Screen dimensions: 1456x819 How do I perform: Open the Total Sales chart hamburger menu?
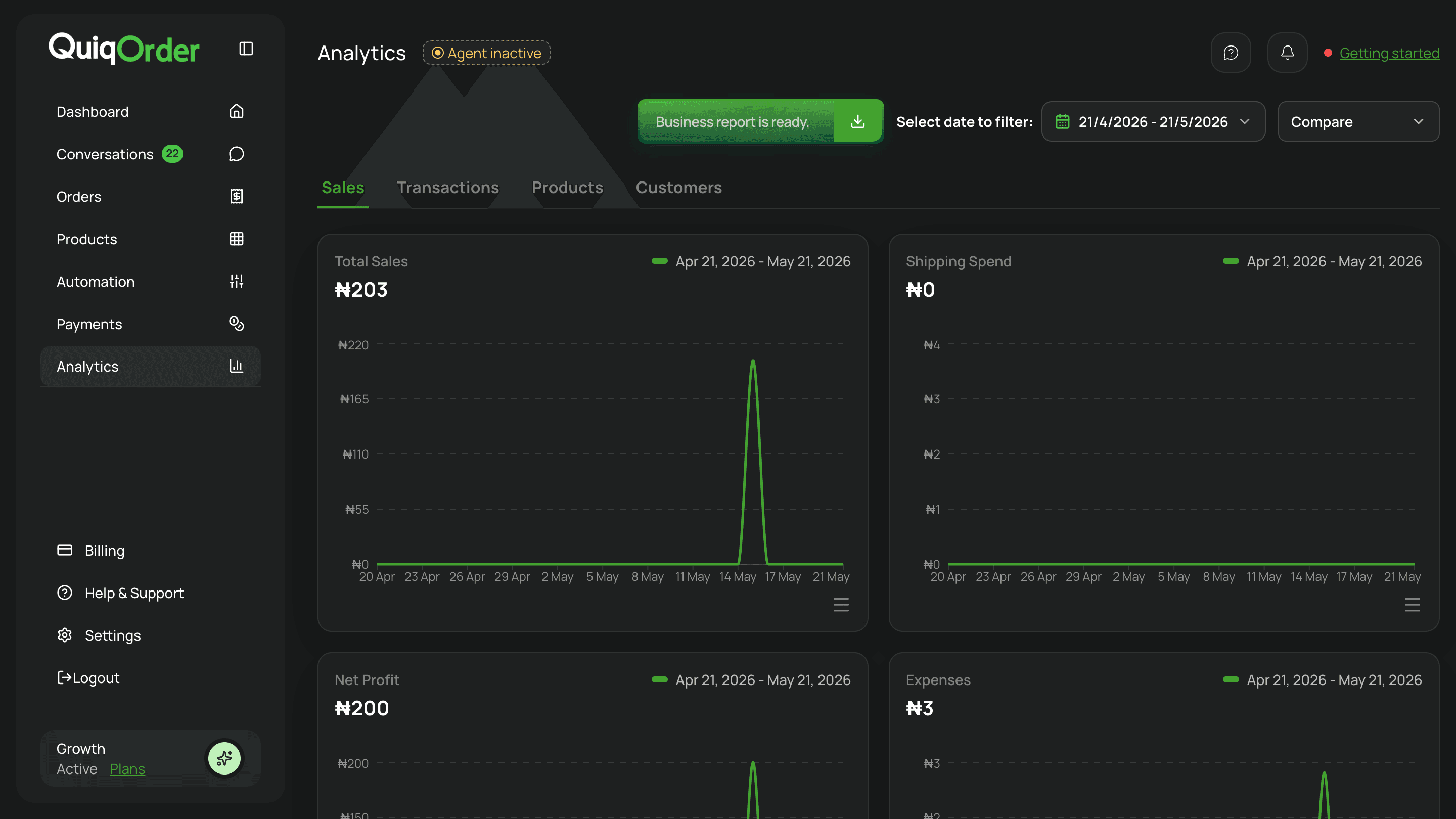point(841,605)
